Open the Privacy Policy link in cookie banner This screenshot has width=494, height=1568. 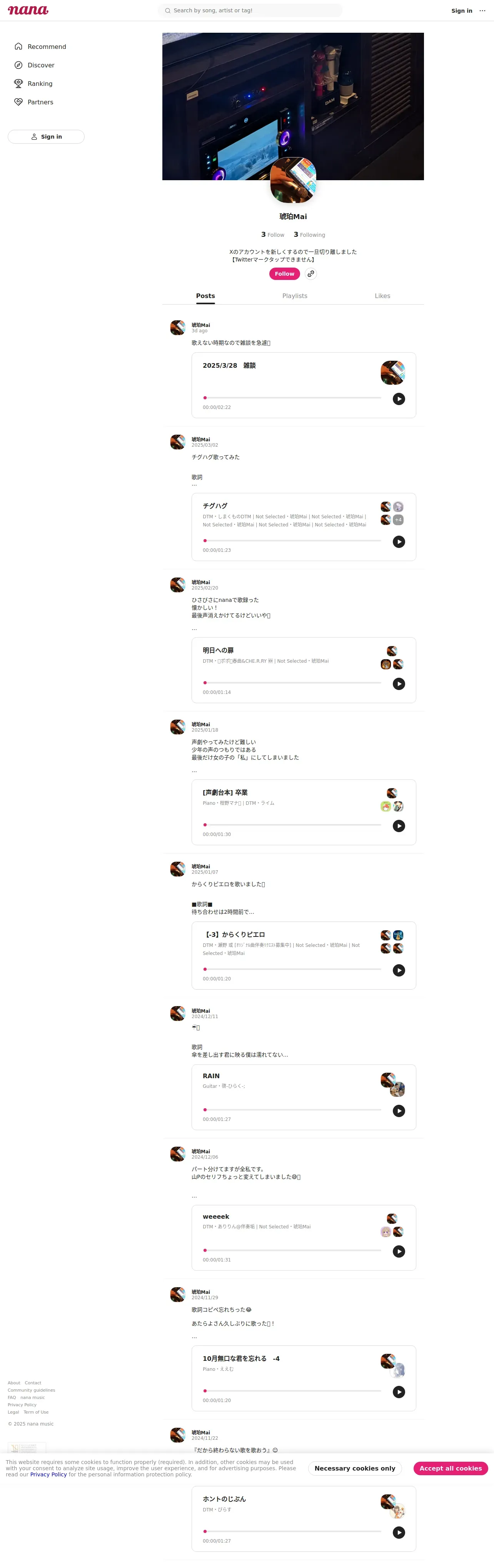coord(49,1474)
